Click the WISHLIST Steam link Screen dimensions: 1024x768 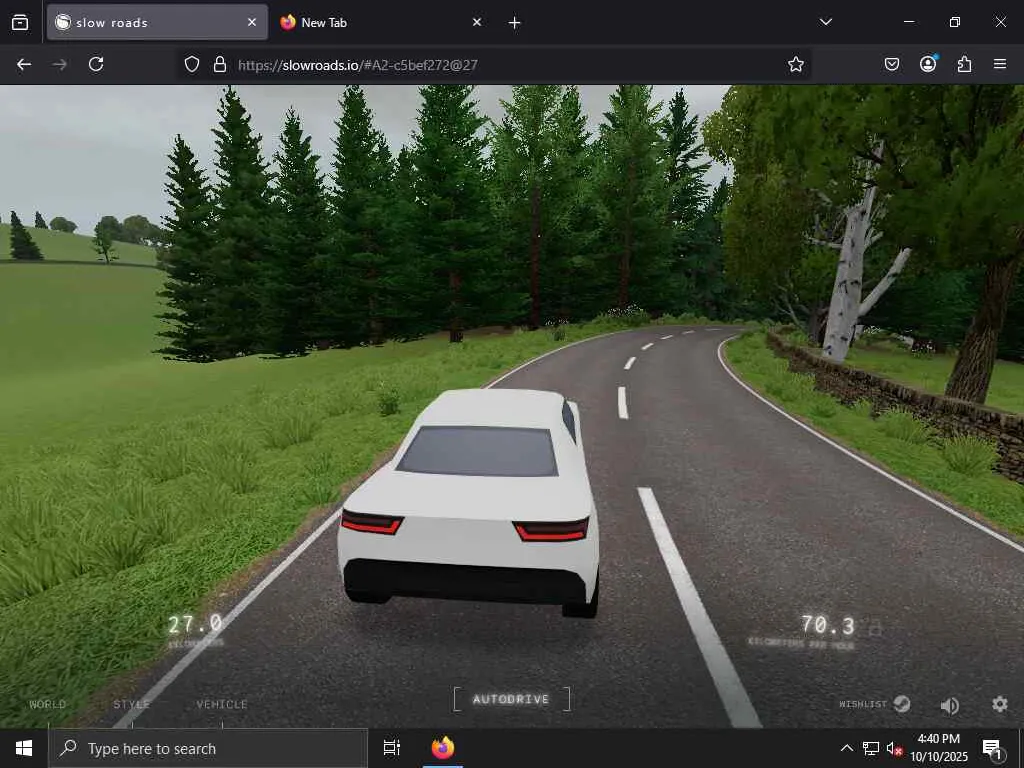point(874,704)
